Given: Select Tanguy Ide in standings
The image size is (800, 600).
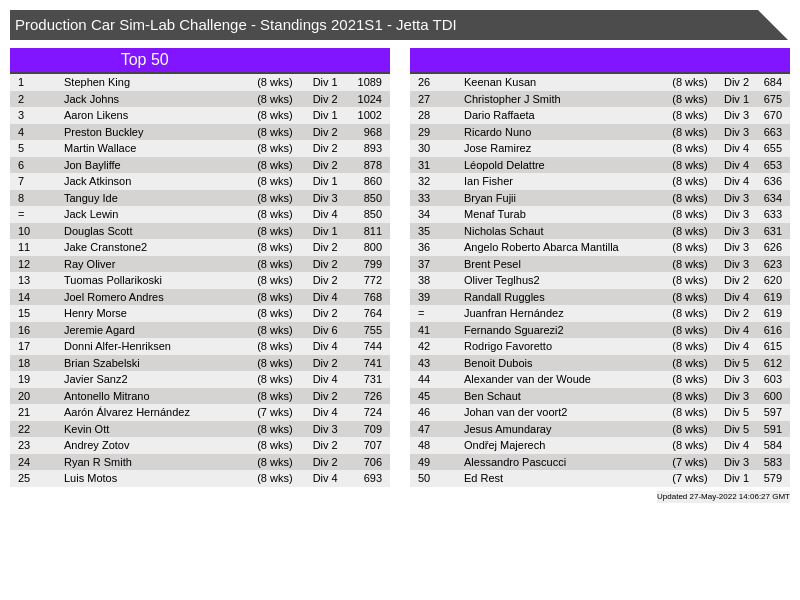Looking at the screenshot, I should (x=91, y=198).
